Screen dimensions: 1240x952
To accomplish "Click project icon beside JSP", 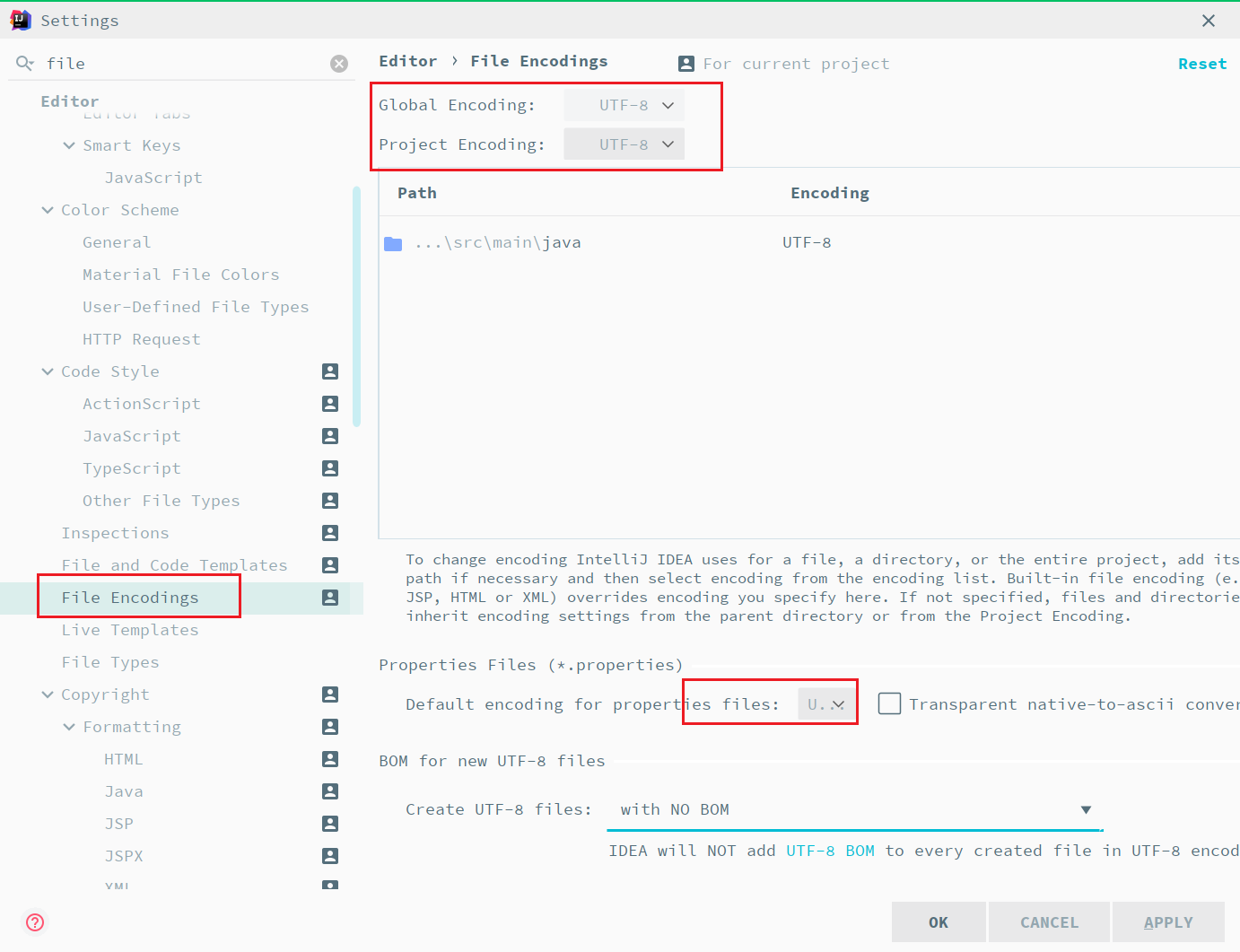I will pyautogui.click(x=330, y=824).
